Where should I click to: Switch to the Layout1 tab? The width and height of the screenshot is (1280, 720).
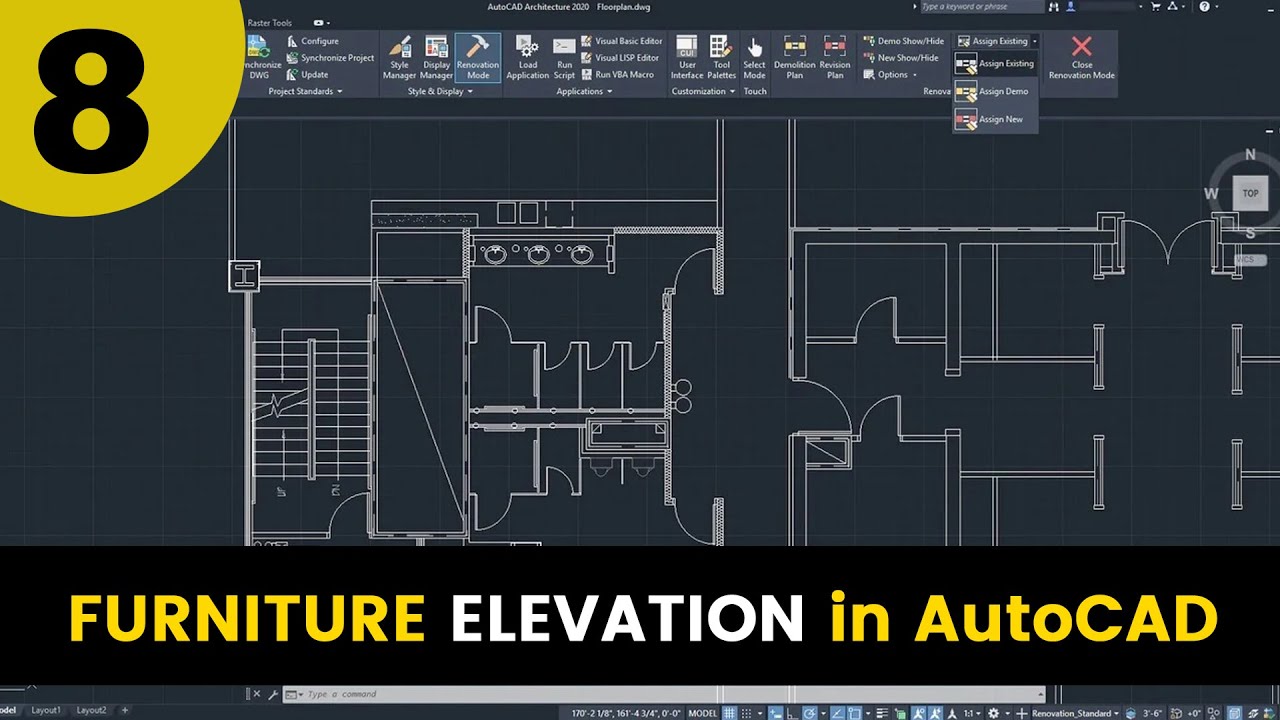coord(46,710)
